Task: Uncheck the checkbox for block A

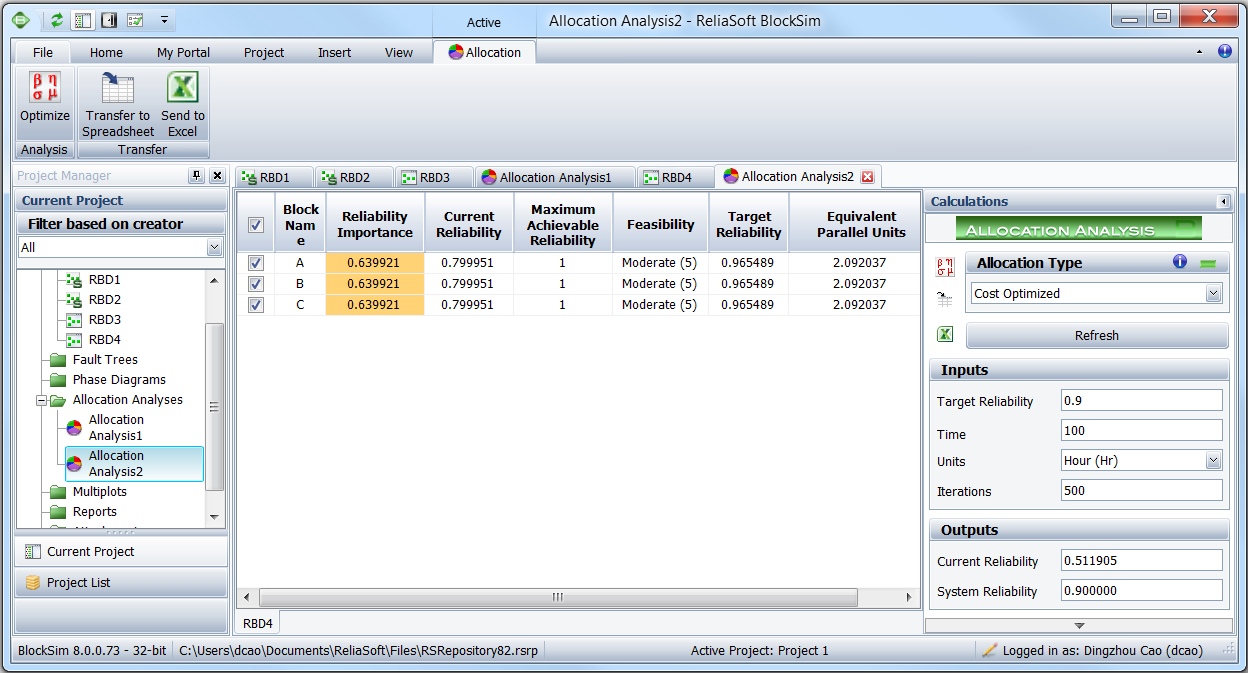Action: [x=255, y=262]
